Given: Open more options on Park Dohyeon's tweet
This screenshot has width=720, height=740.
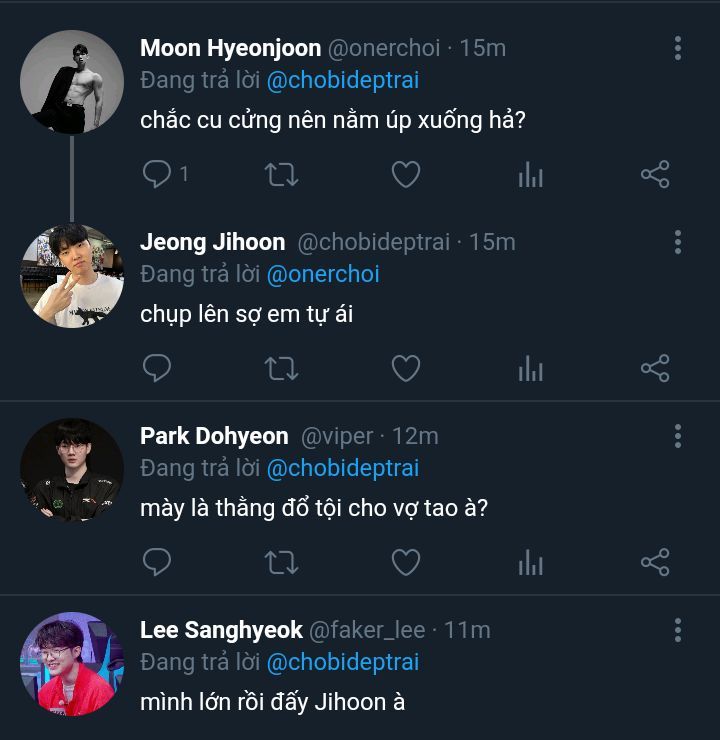Looking at the screenshot, I should pyautogui.click(x=678, y=436).
